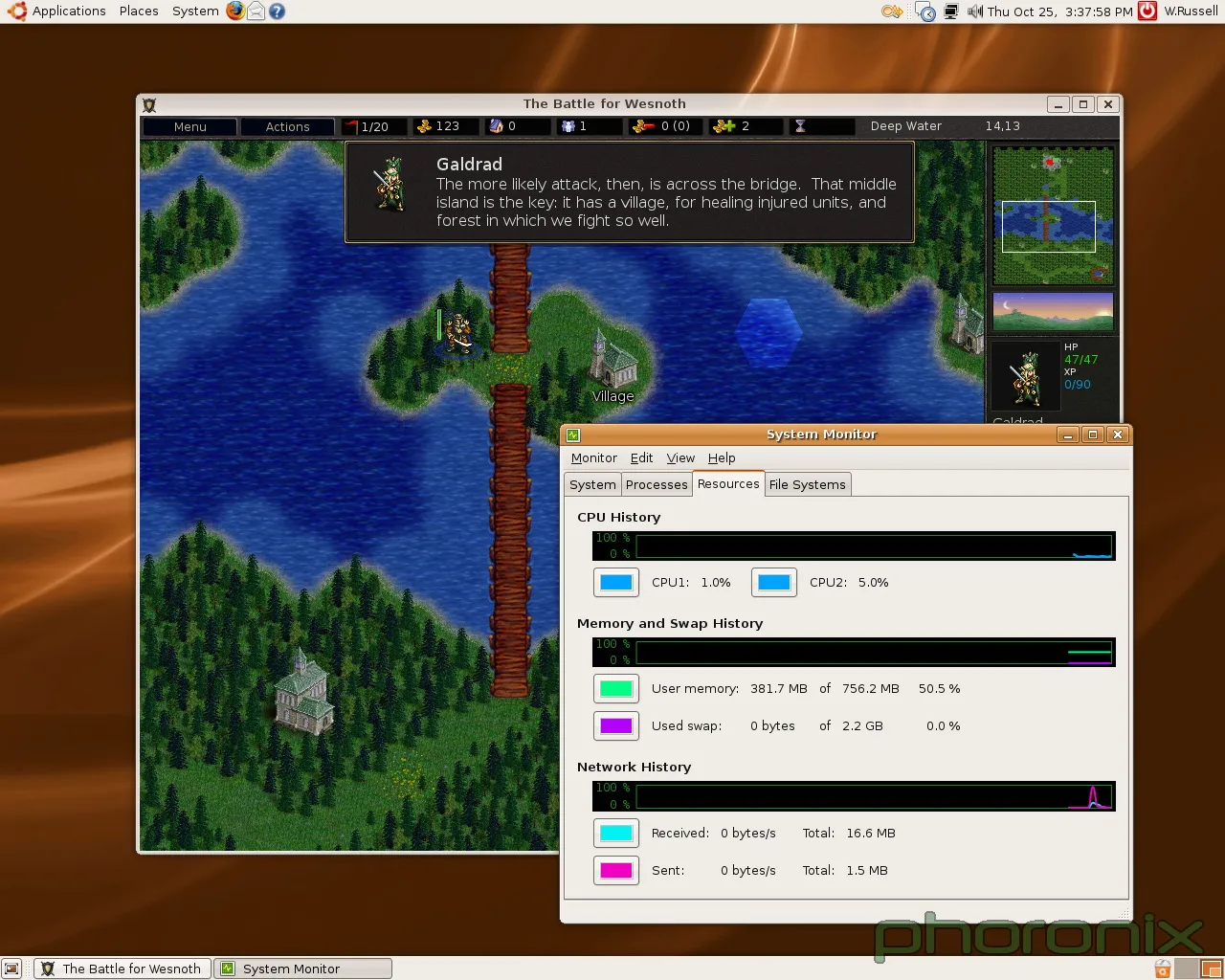The width and height of the screenshot is (1225, 980).
Task: Change the CPU1 graph color swatch
Action: click(616, 582)
